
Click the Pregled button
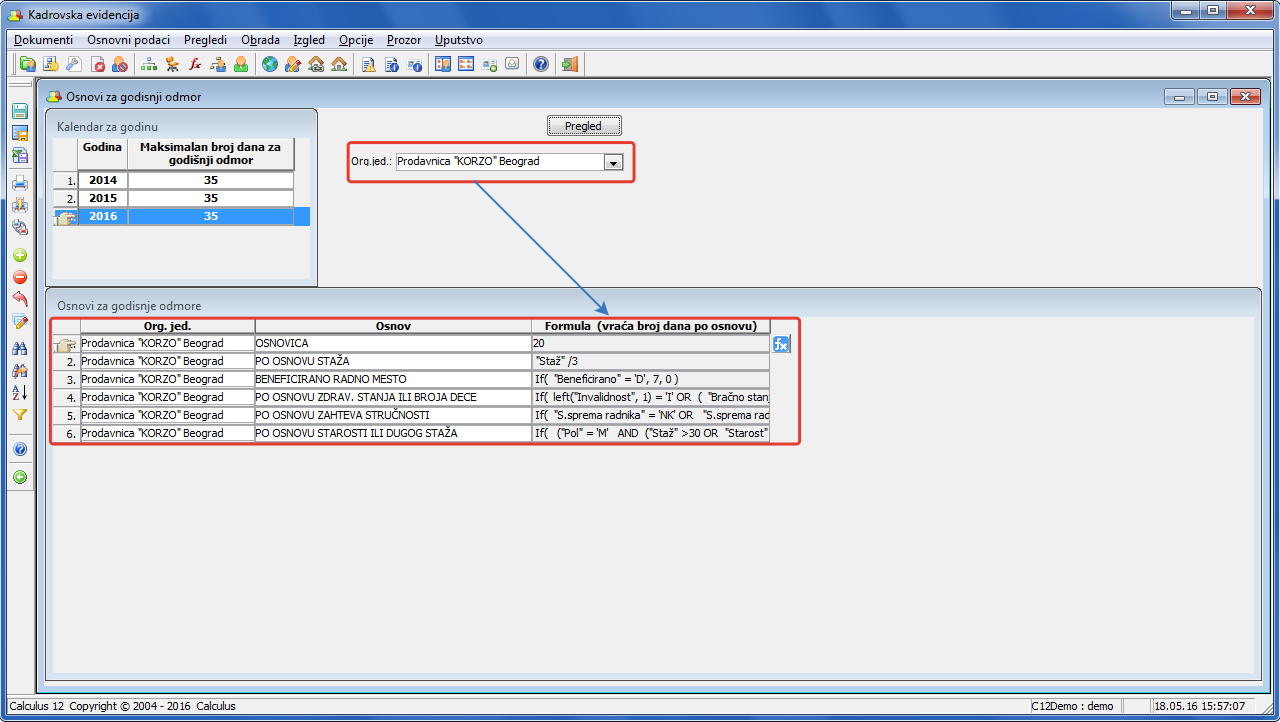[584, 126]
